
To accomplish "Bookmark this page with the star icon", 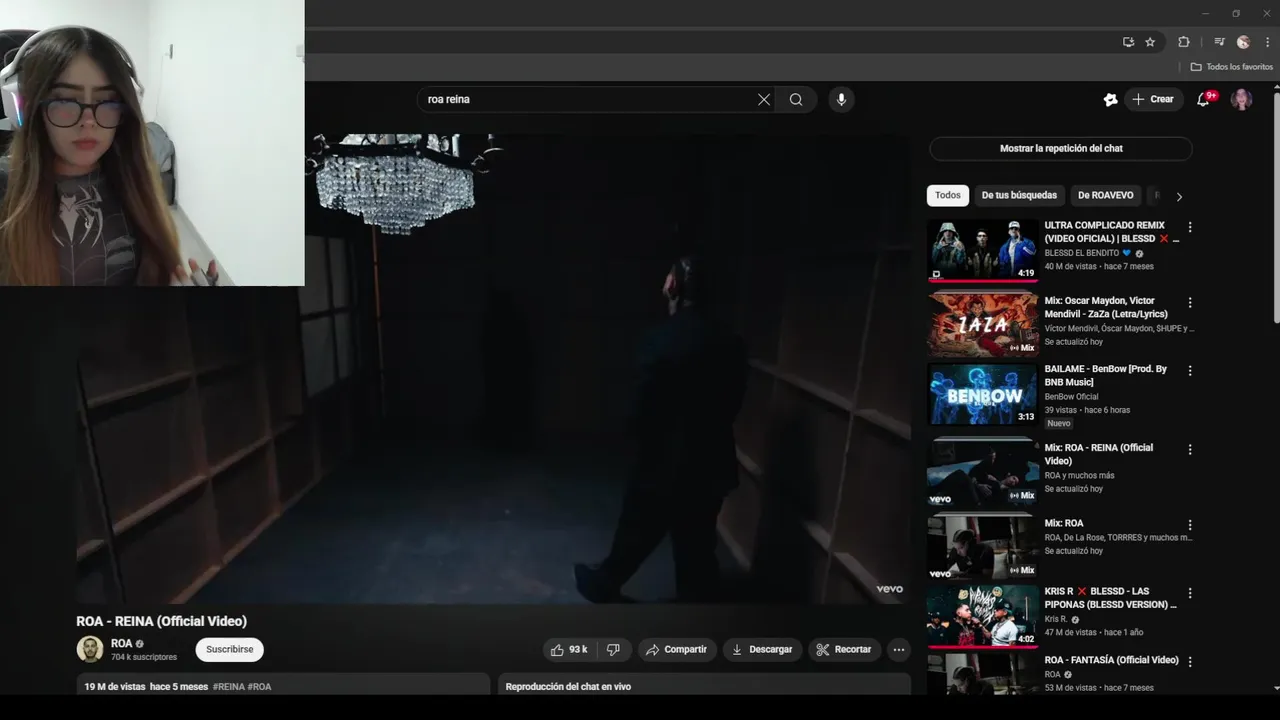I will (1150, 42).
